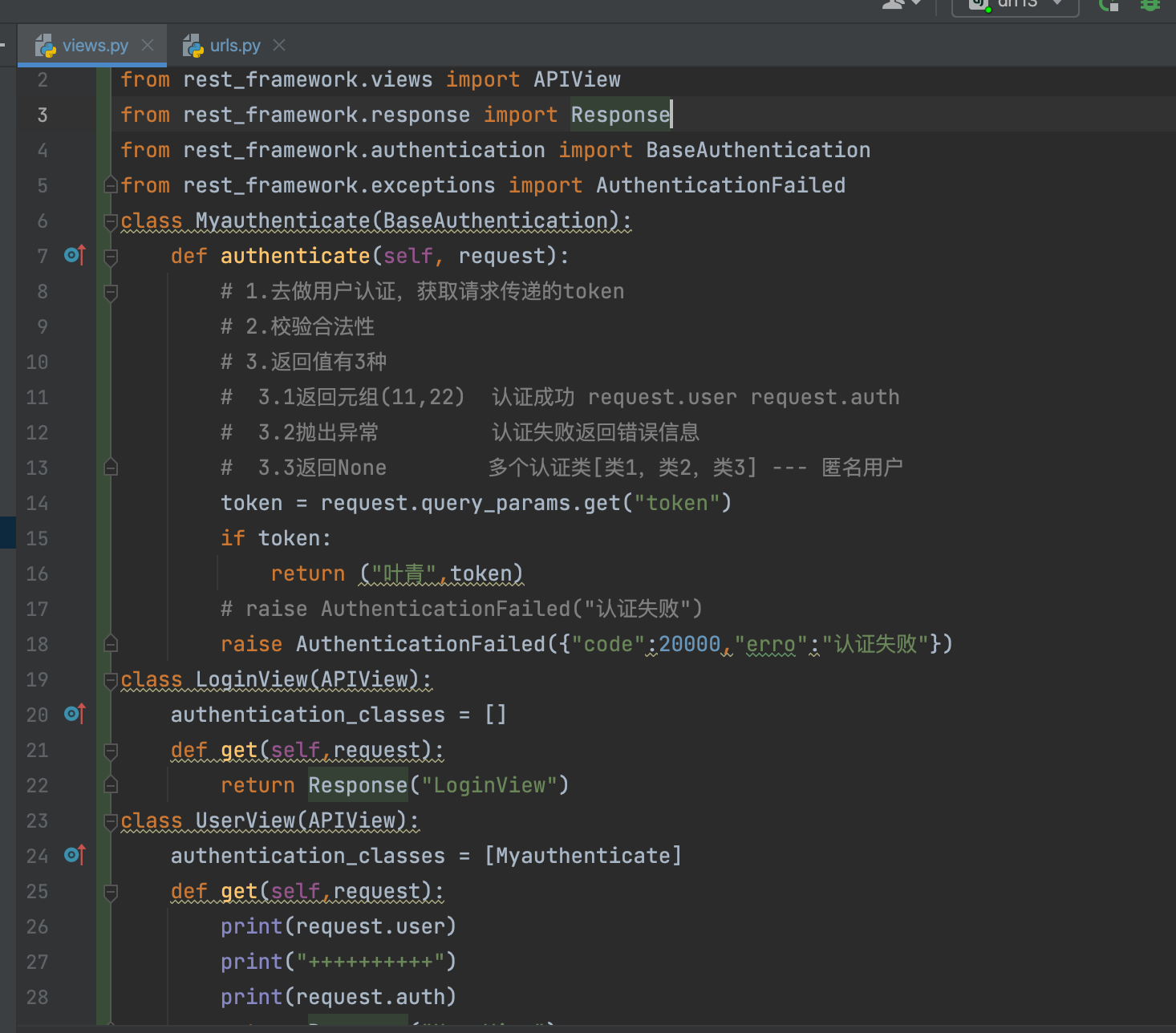Click the green Debug bug icon
Viewport: 1176px width, 1033px height.
pyautogui.click(x=1150, y=5)
